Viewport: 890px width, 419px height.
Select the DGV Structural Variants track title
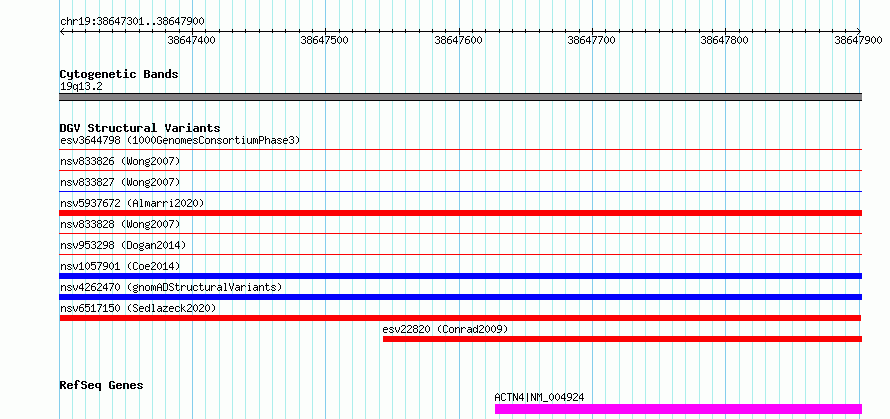click(140, 128)
